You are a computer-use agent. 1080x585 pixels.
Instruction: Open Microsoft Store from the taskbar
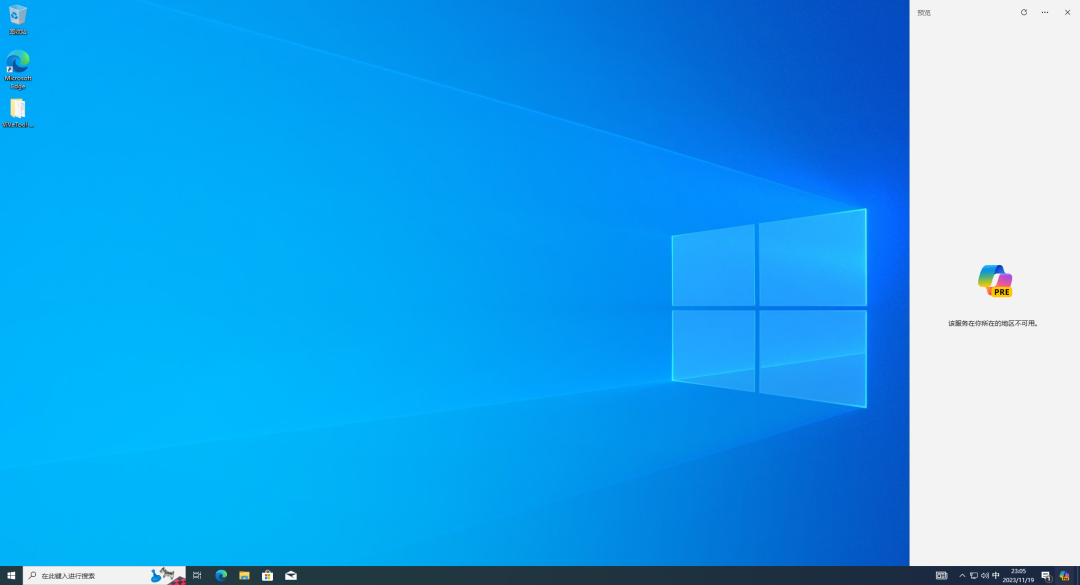point(267,575)
